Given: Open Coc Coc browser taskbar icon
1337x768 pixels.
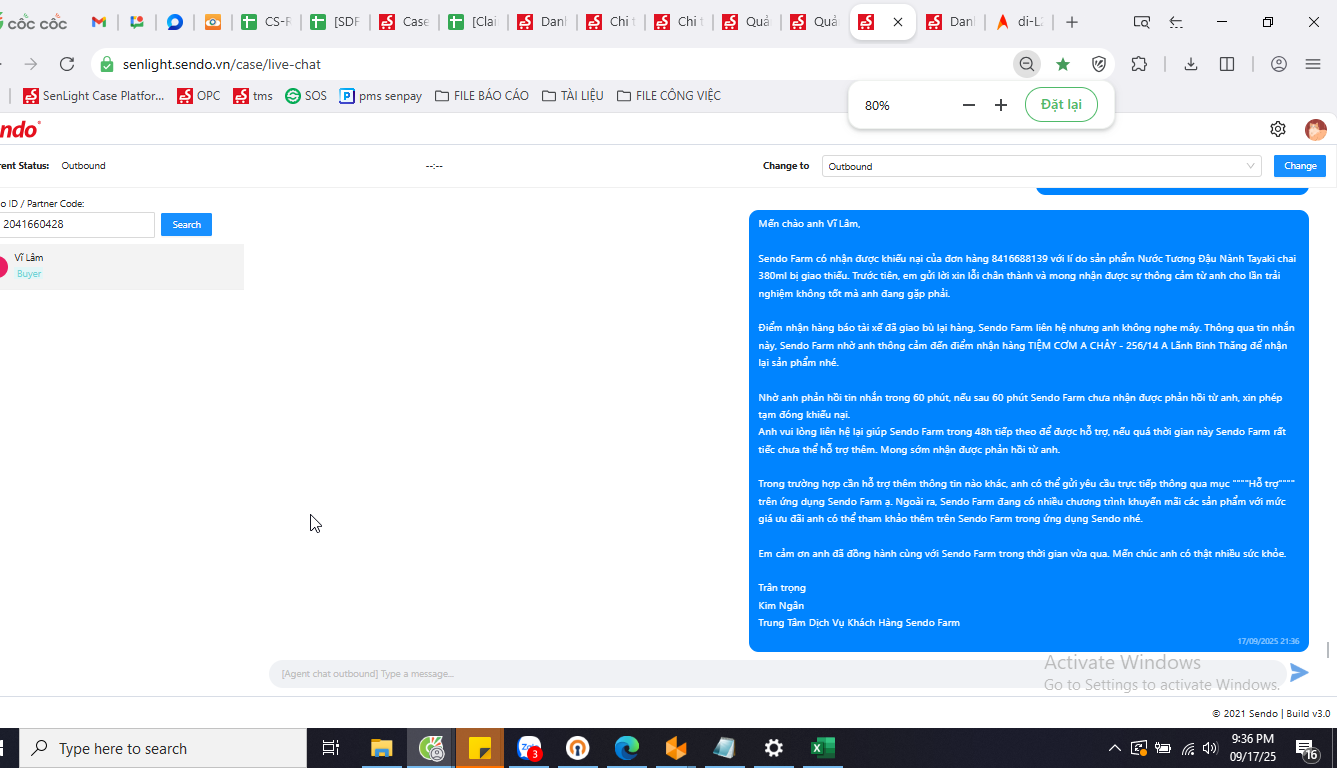Looking at the screenshot, I should (431, 748).
